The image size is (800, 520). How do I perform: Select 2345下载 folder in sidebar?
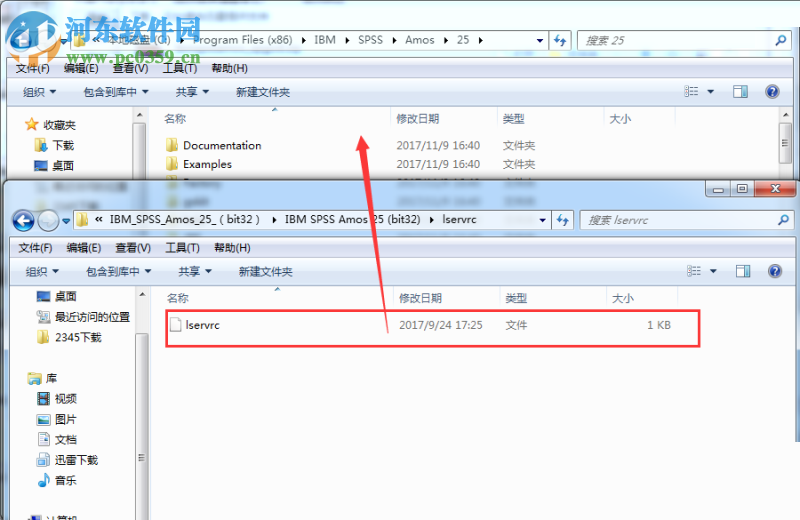coord(69,337)
